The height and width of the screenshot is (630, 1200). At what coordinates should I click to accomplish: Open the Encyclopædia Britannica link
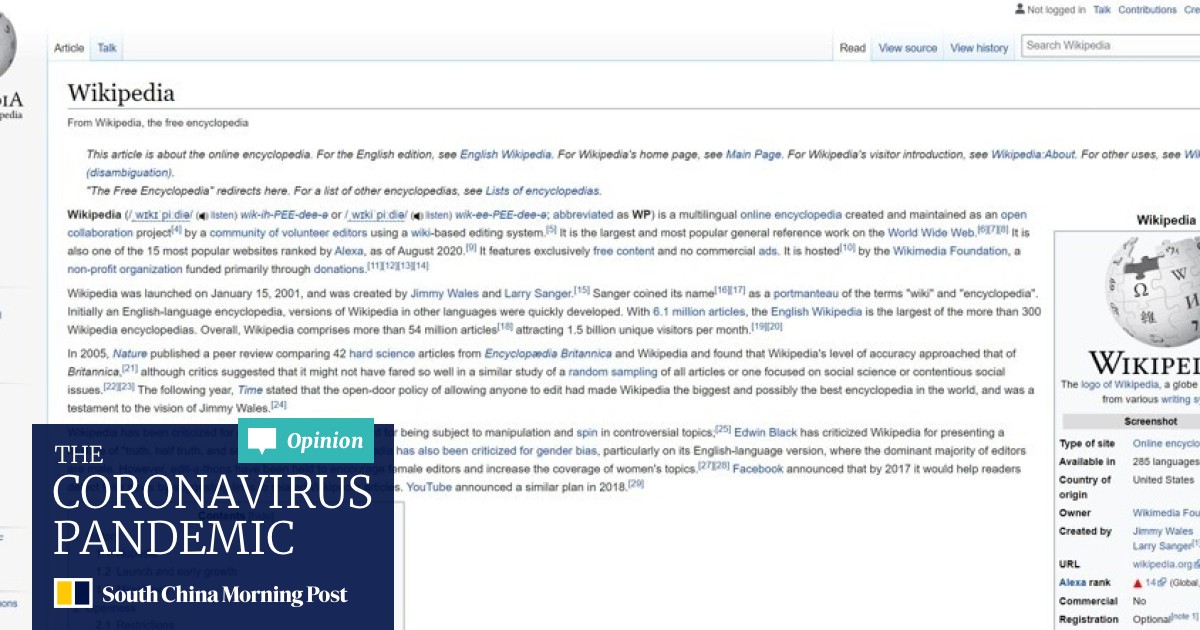coord(548,354)
